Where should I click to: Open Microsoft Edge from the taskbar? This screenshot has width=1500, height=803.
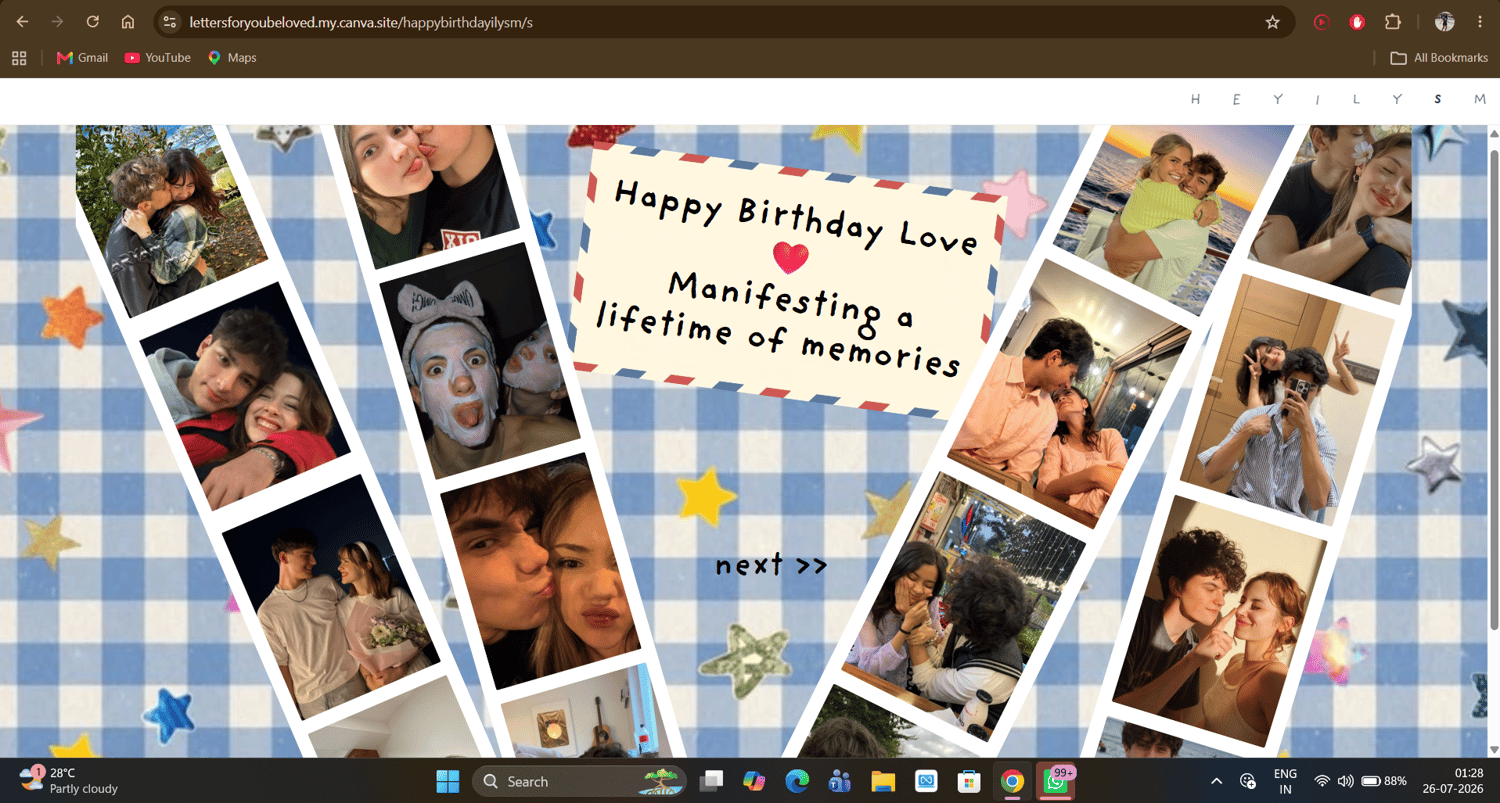click(797, 781)
